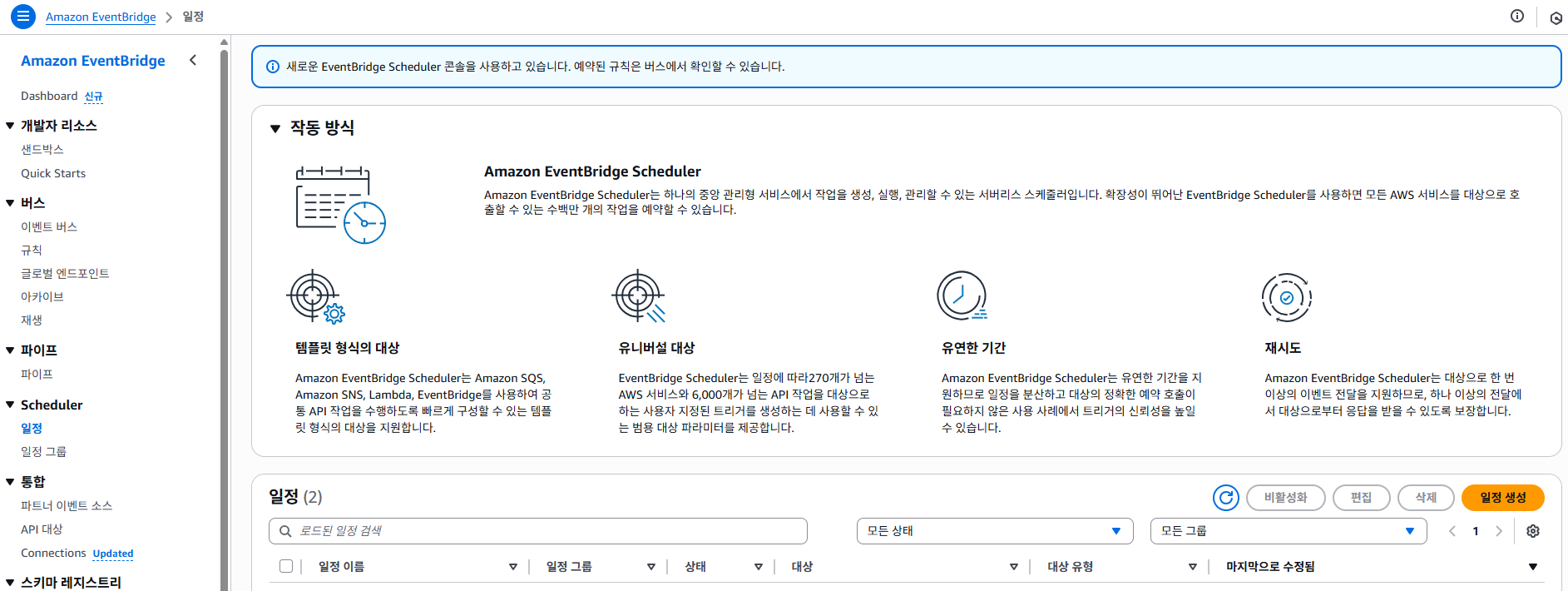
Task: Open Quick Starts in side navigation
Action: pos(53,173)
